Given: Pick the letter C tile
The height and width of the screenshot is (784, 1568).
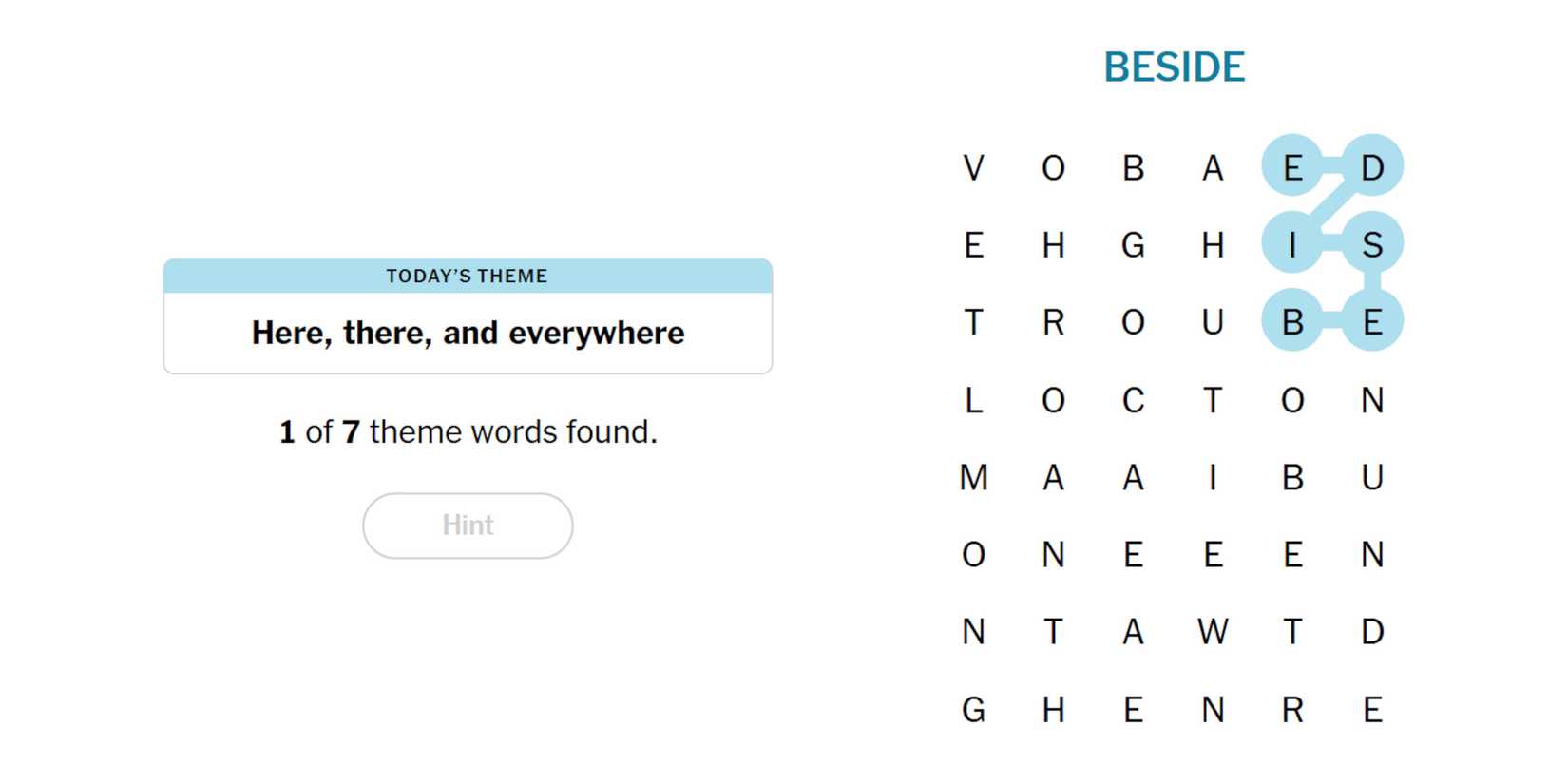Looking at the screenshot, I should pos(1133,400).
